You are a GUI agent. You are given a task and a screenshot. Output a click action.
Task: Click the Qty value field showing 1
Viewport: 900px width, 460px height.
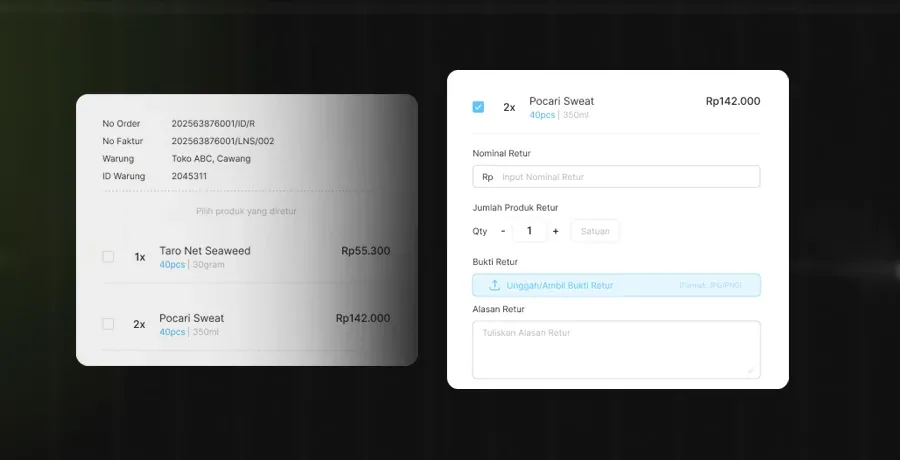tap(529, 231)
